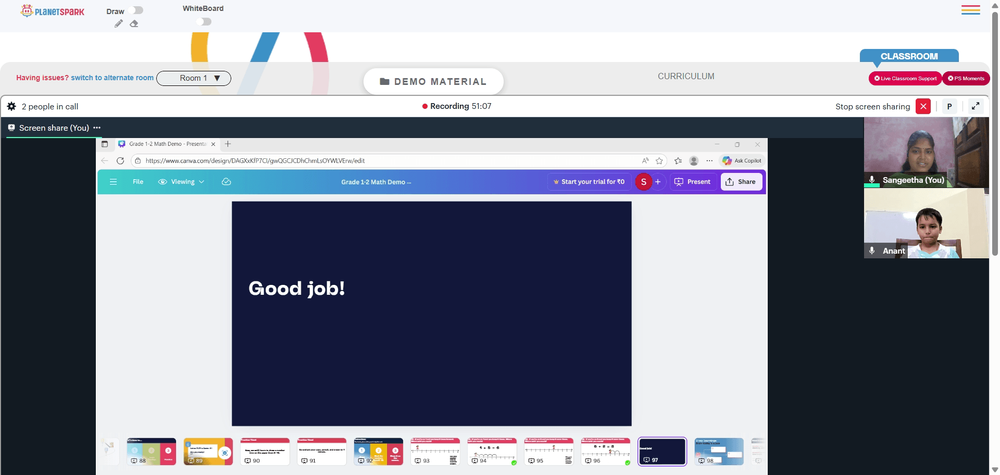Click Start your trial for ₹0
This screenshot has height=475, width=1000.
[x=589, y=182]
